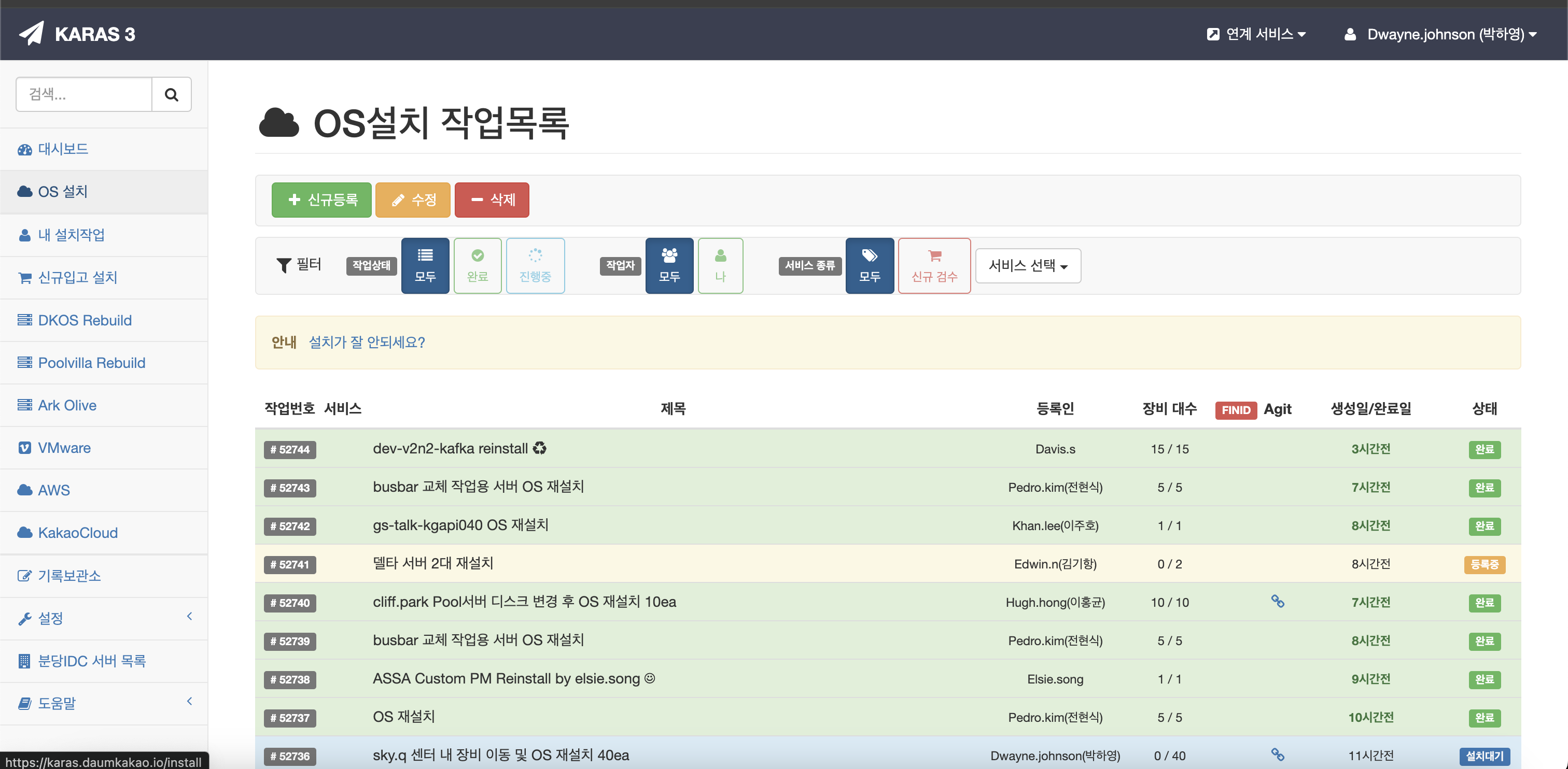The image size is (1568, 769).
Task: Open Agit link icon for job 52740
Action: [x=1278, y=601]
